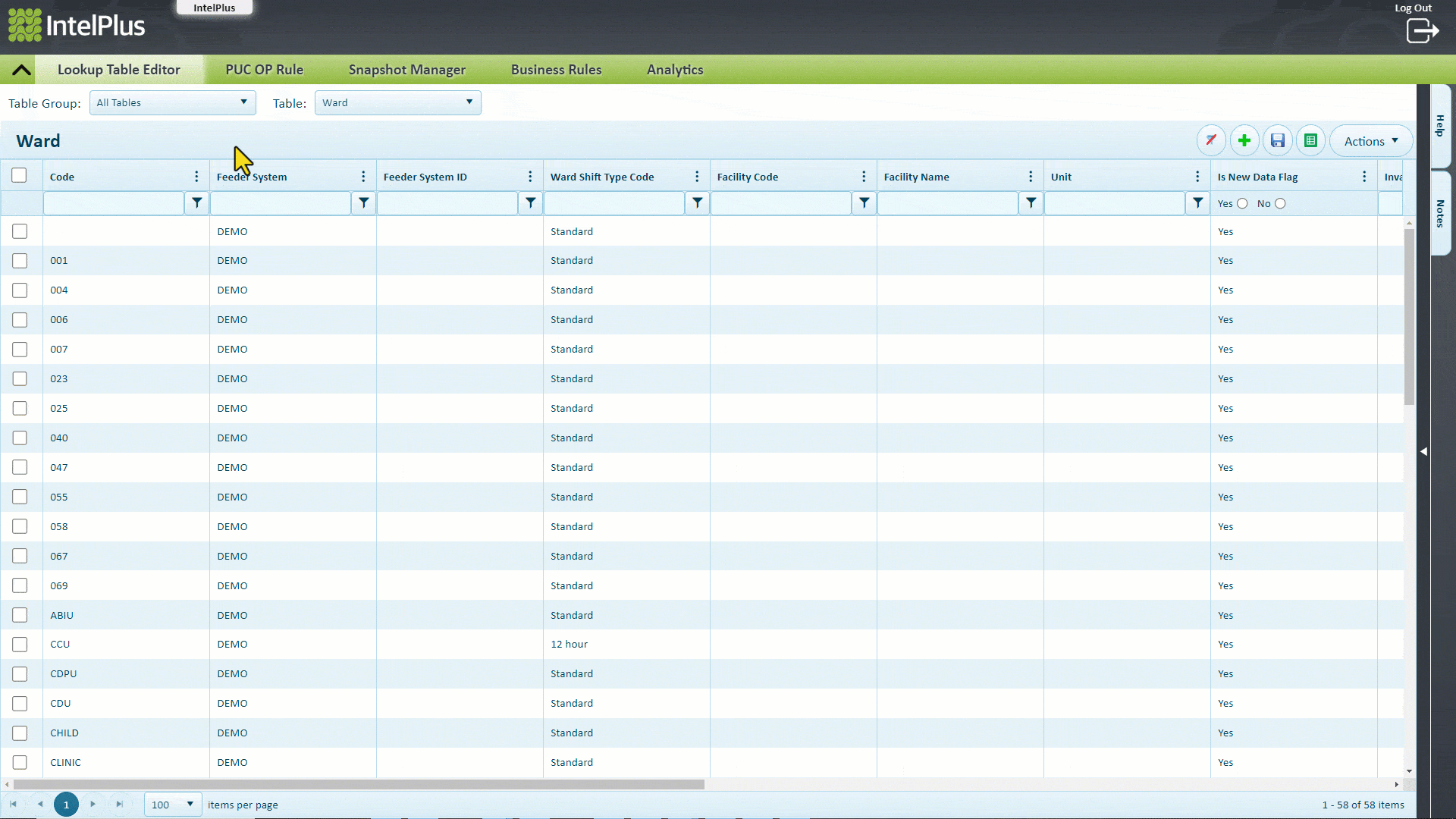Collapse header with up chevron icon
The image size is (1456, 819).
21,70
